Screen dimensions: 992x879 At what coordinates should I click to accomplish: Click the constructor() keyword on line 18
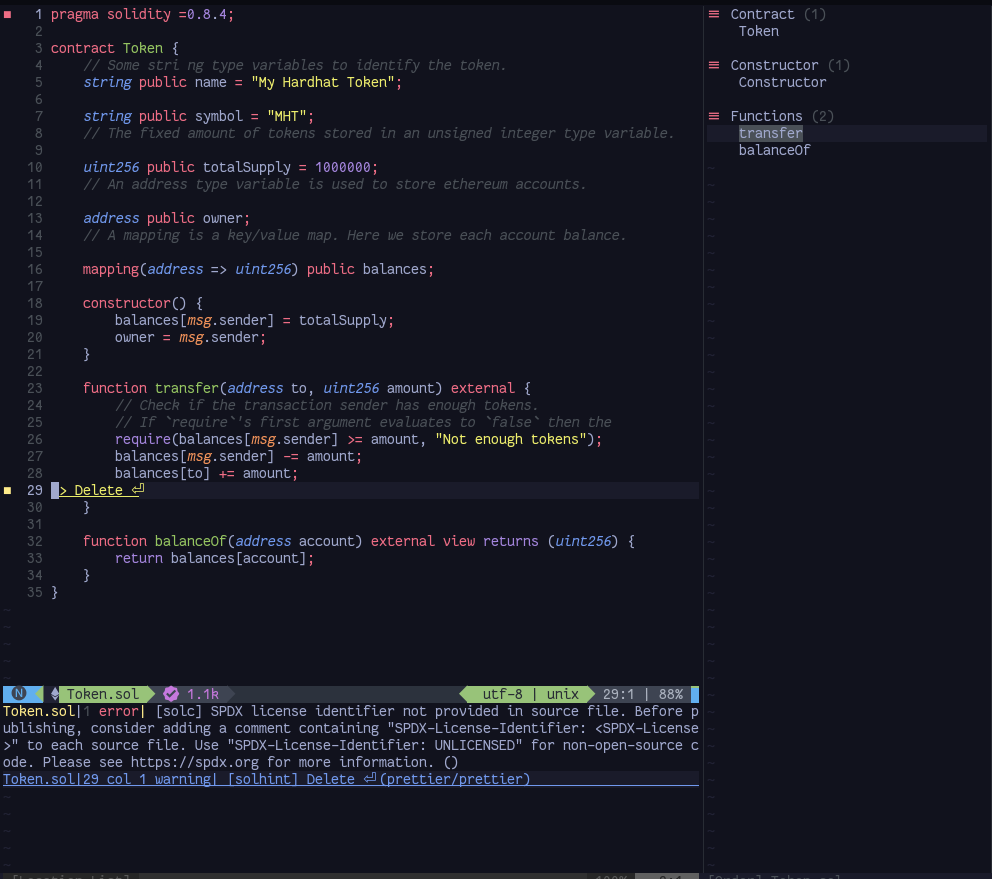(134, 304)
